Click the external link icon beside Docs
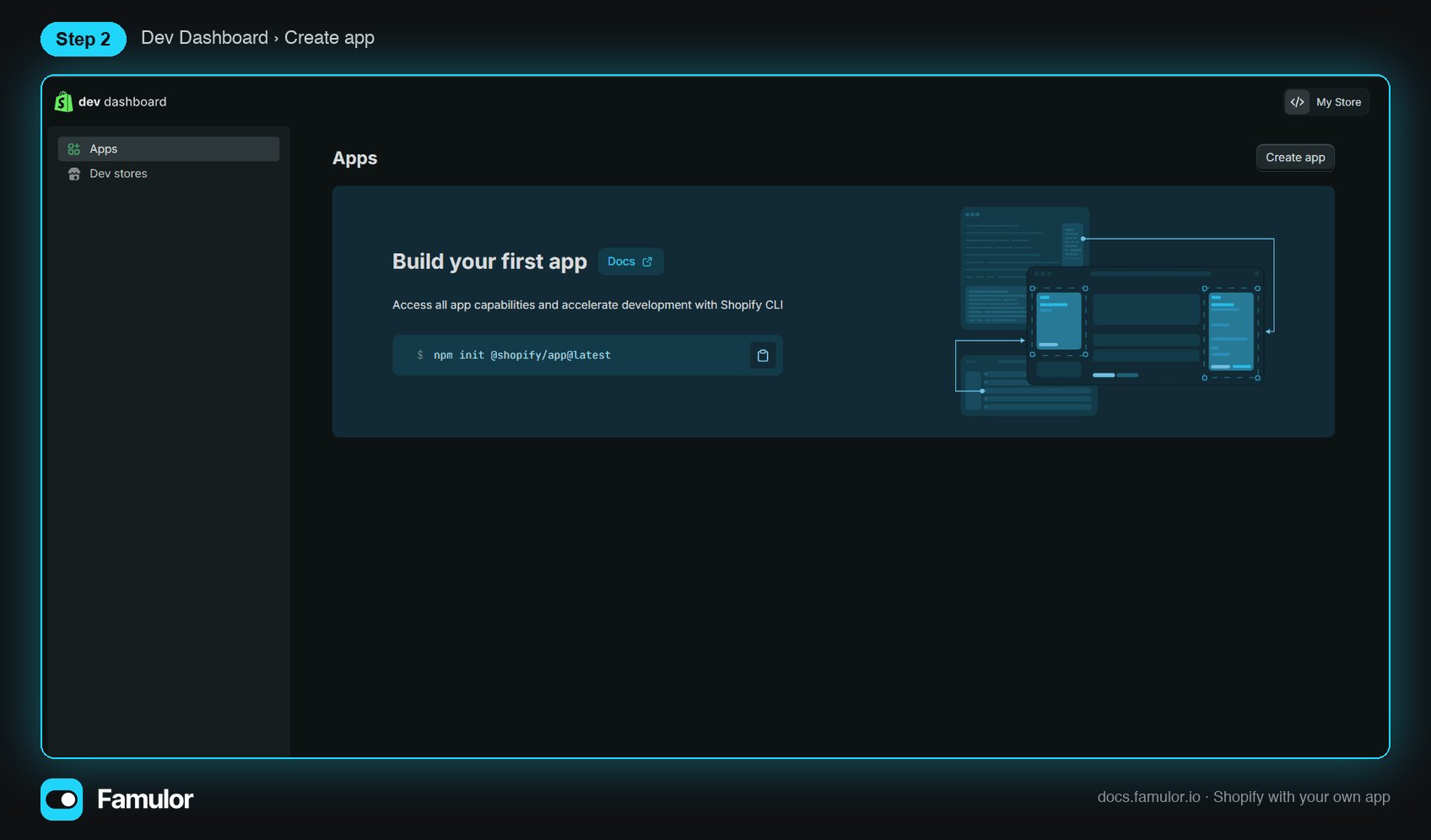The image size is (1431, 840). click(647, 262)
